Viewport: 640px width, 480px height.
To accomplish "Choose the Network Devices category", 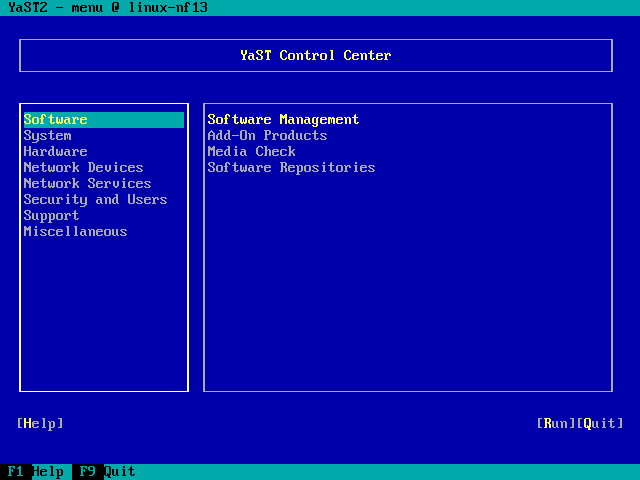I will (x=83, y=167).
